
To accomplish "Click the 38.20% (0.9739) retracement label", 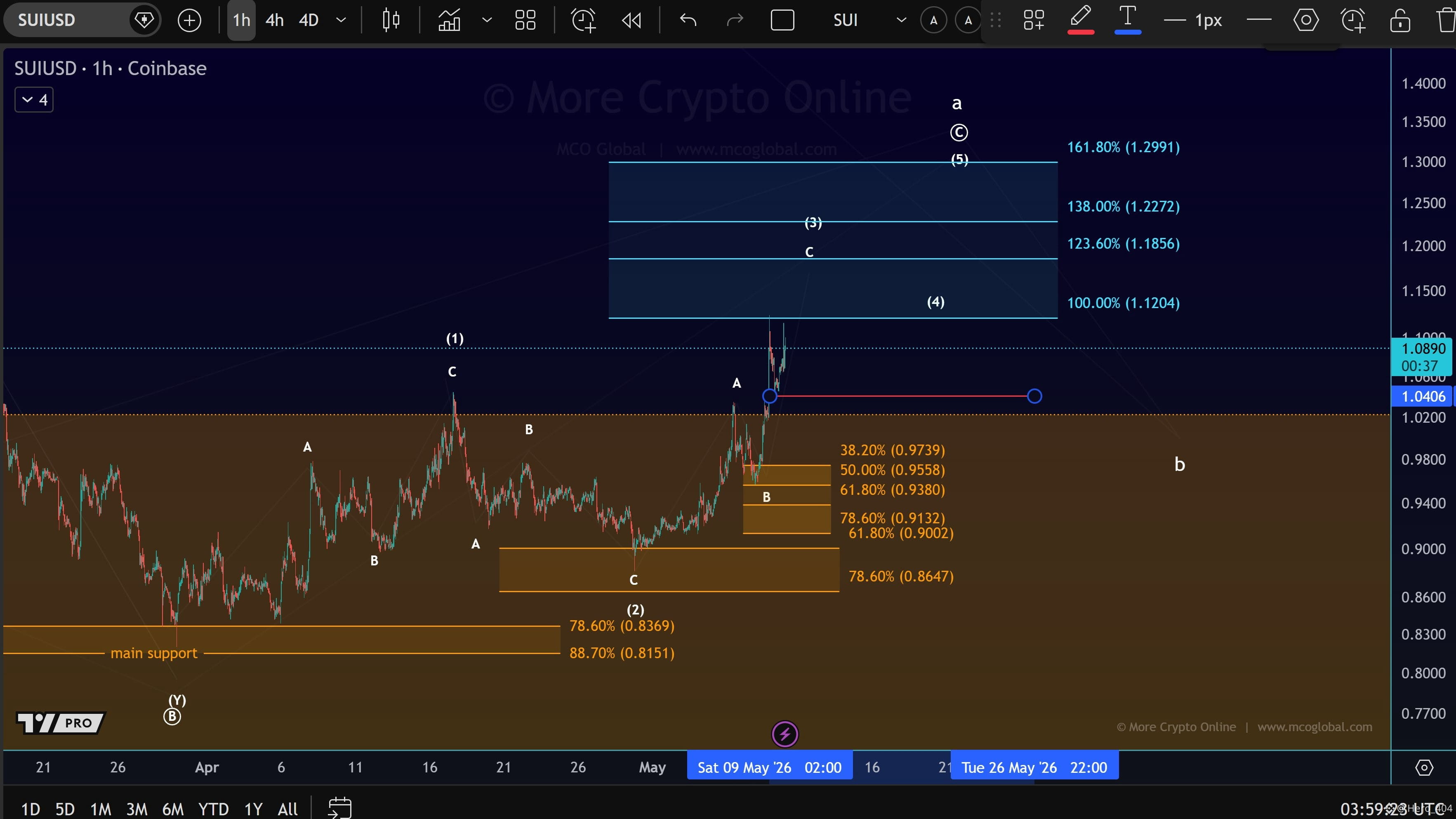I will click(893, 450).
